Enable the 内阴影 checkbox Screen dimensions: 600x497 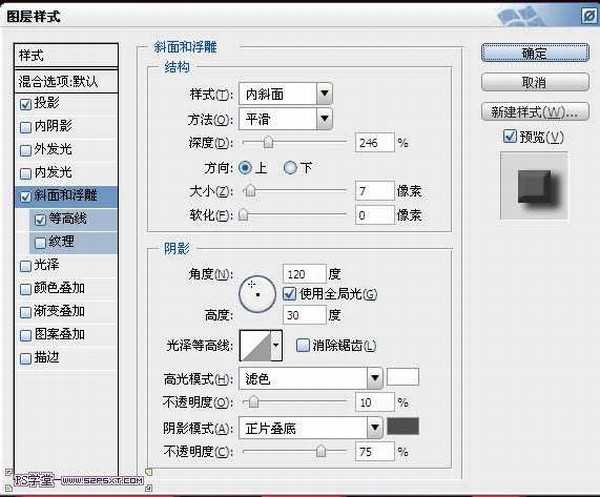(25, 126)
